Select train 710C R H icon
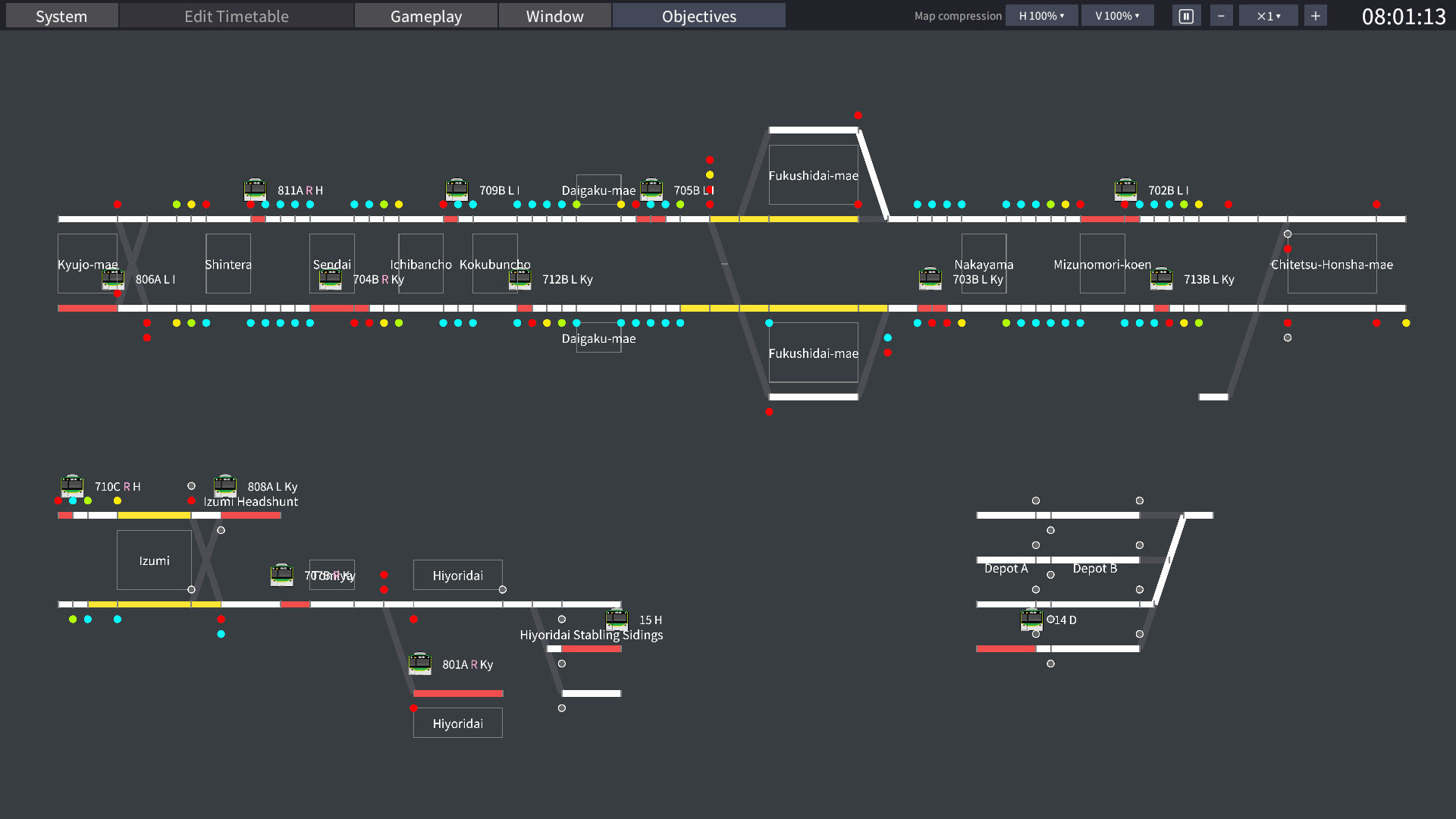Screen dimensions: 1456x819 pyautogui.click(x=72, y=486)
